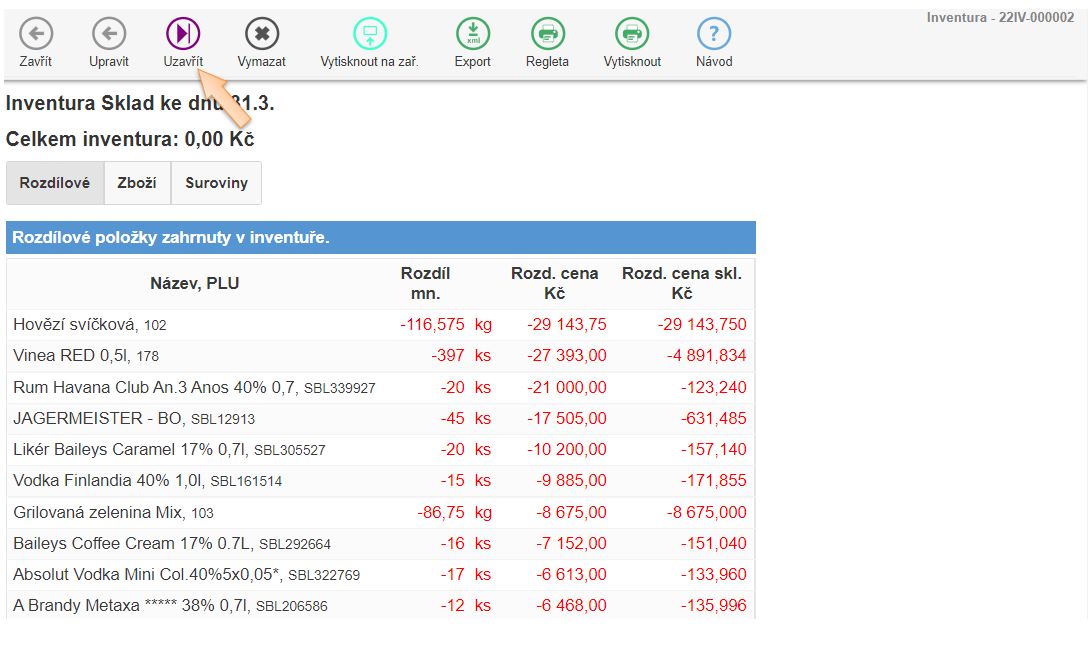
Task: Click the Vytisknout na zař. icon
Action: (369, 35)
